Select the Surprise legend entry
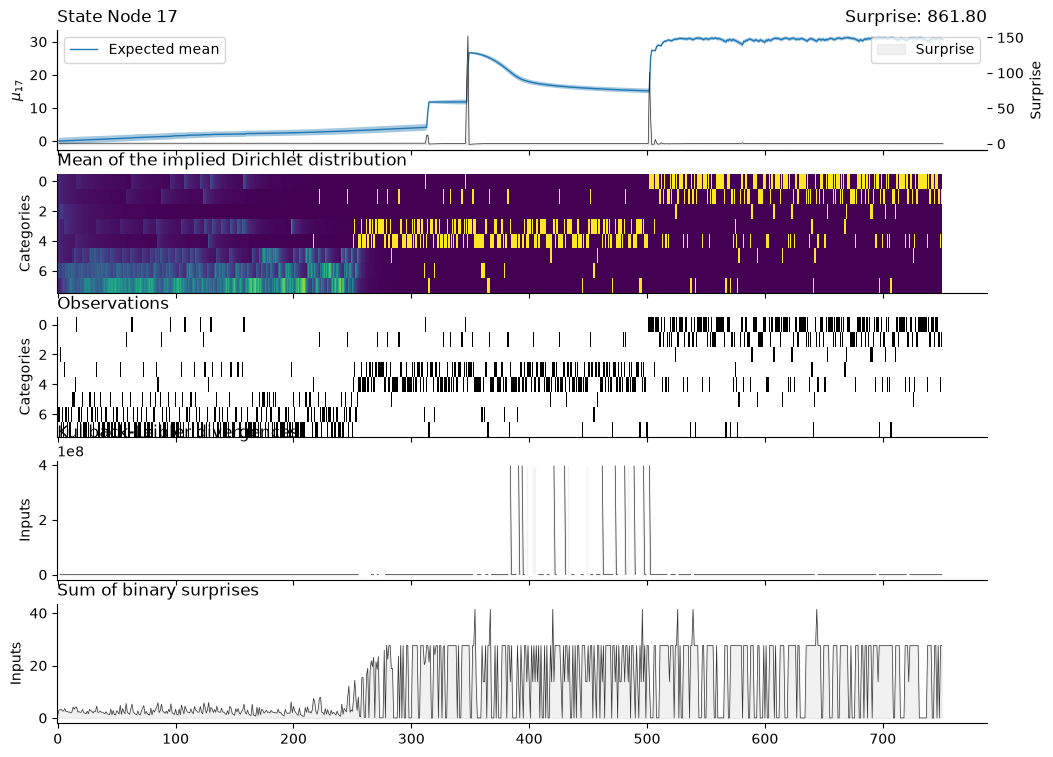Screen dimensions: 1053x757 pos(925,50)
